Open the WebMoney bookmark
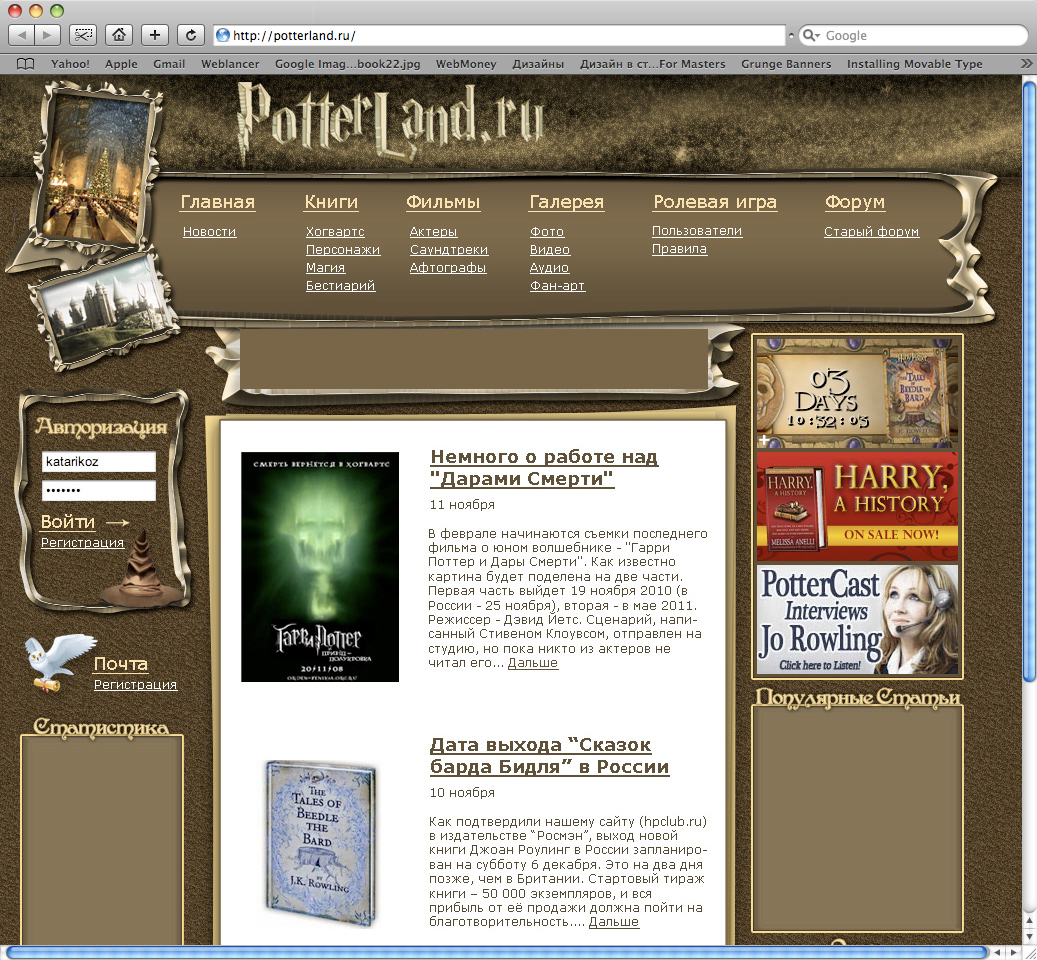 [466, 64]
